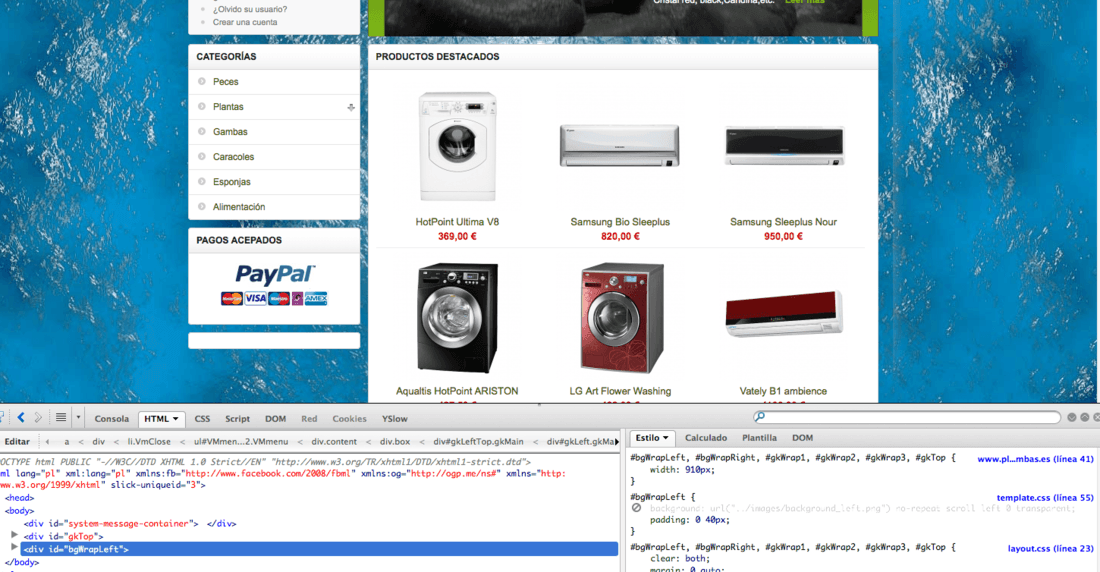Detach Firebug using the up-circle icon
This screenshot has height=572, width=1100.
(x=1085, y=418)
